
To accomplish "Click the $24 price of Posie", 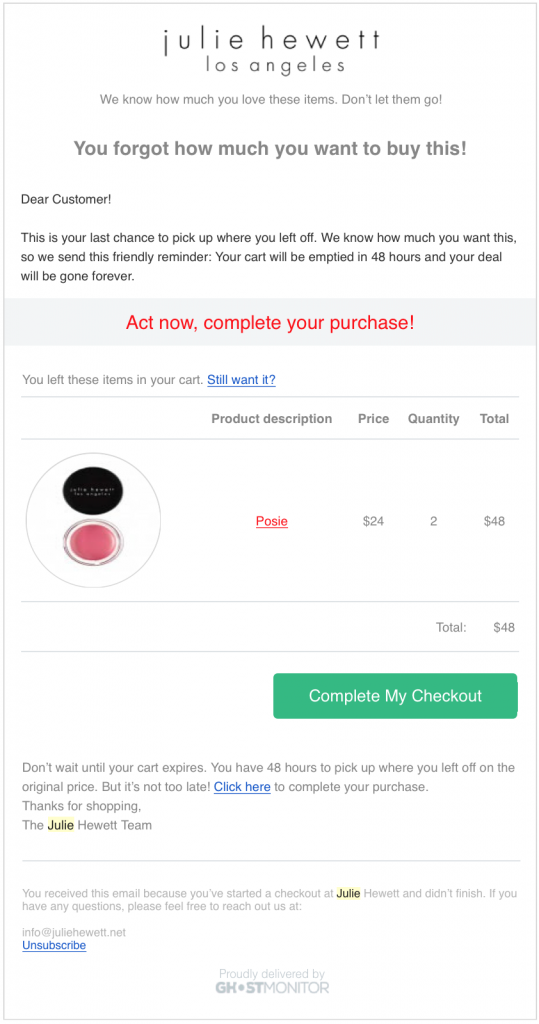I will (374, 521).
